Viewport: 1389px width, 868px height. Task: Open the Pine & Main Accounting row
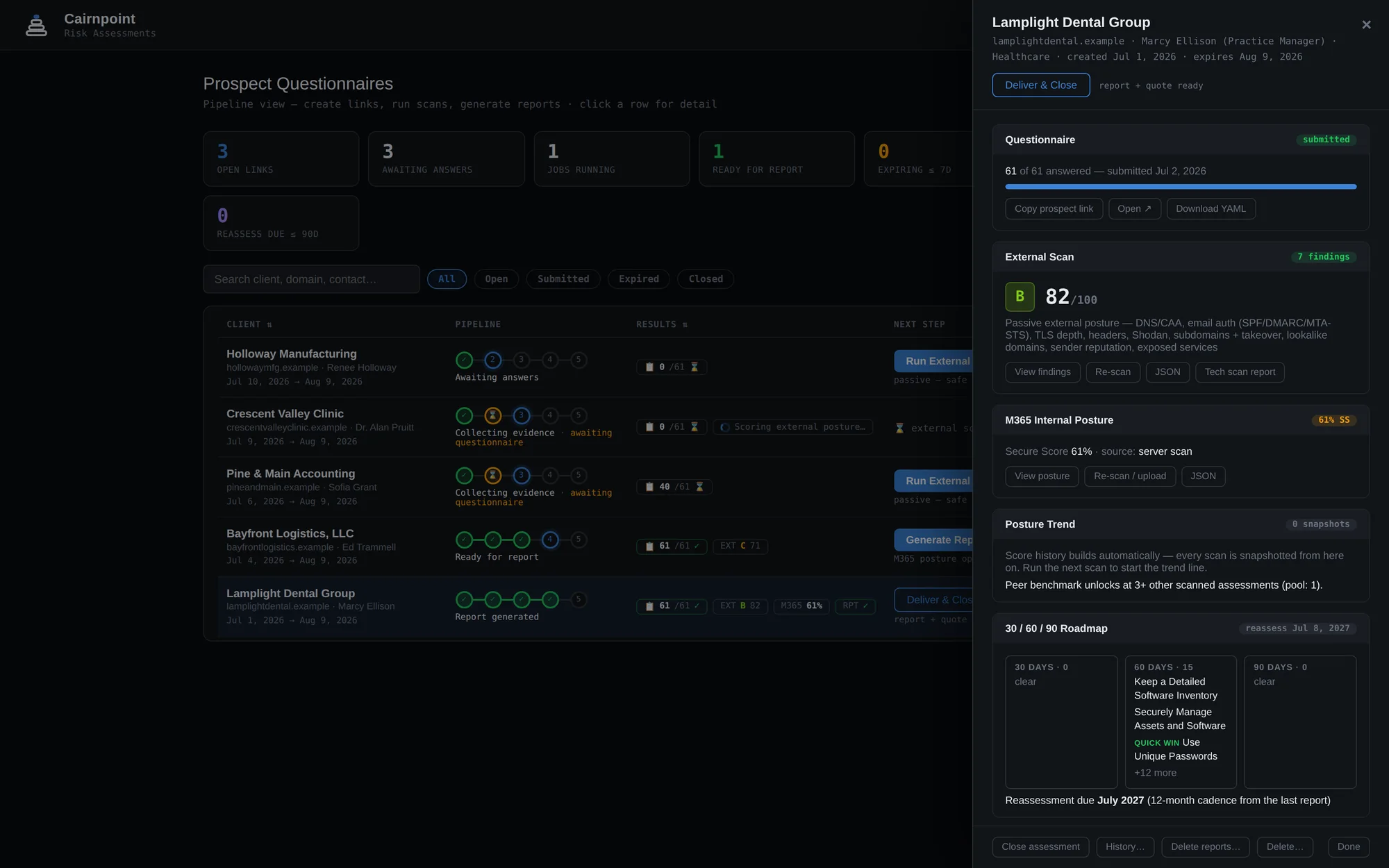click(x=594, y=487)
